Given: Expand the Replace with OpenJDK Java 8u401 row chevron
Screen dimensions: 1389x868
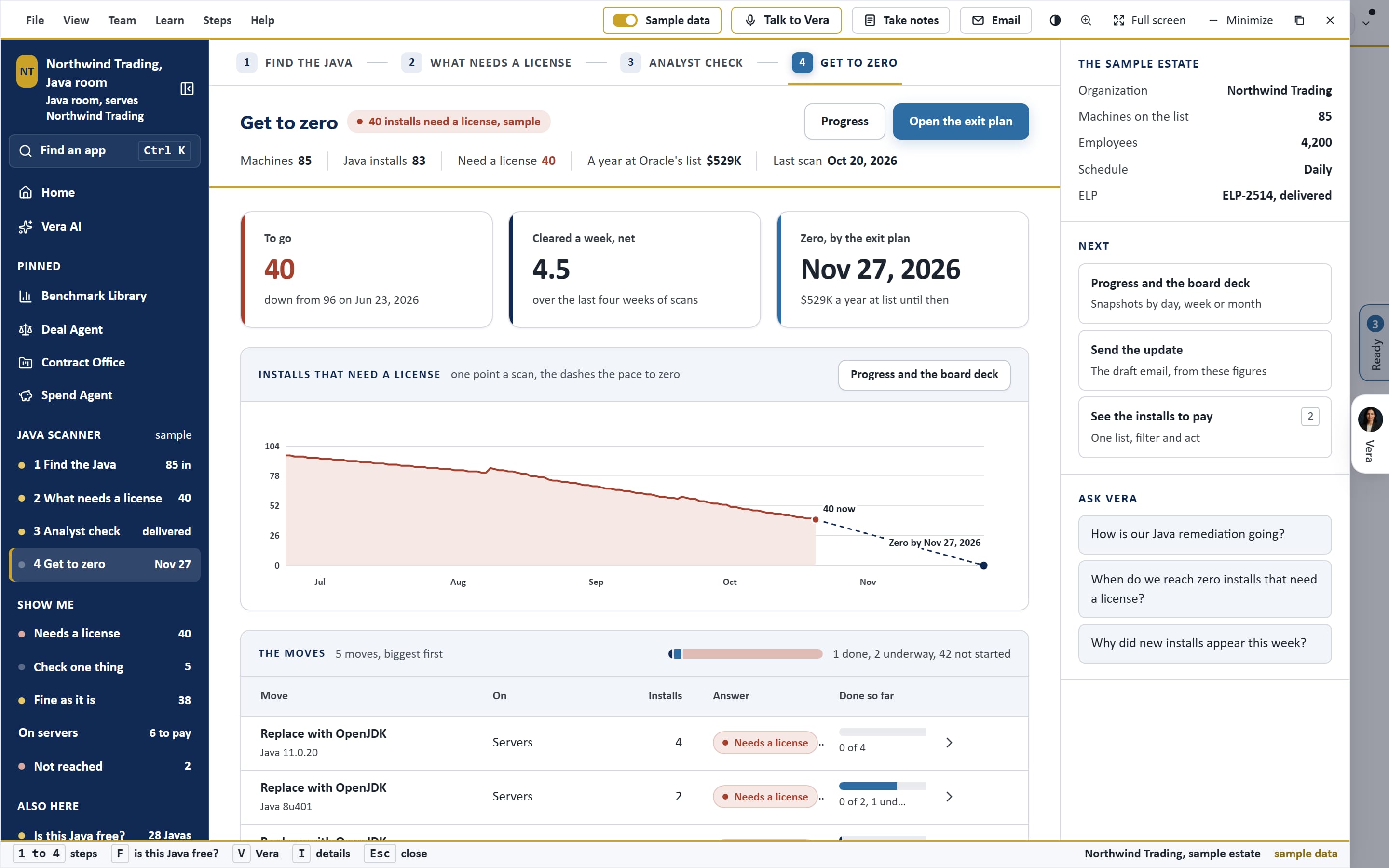Looking at the screenshot, I should [949, 797].
